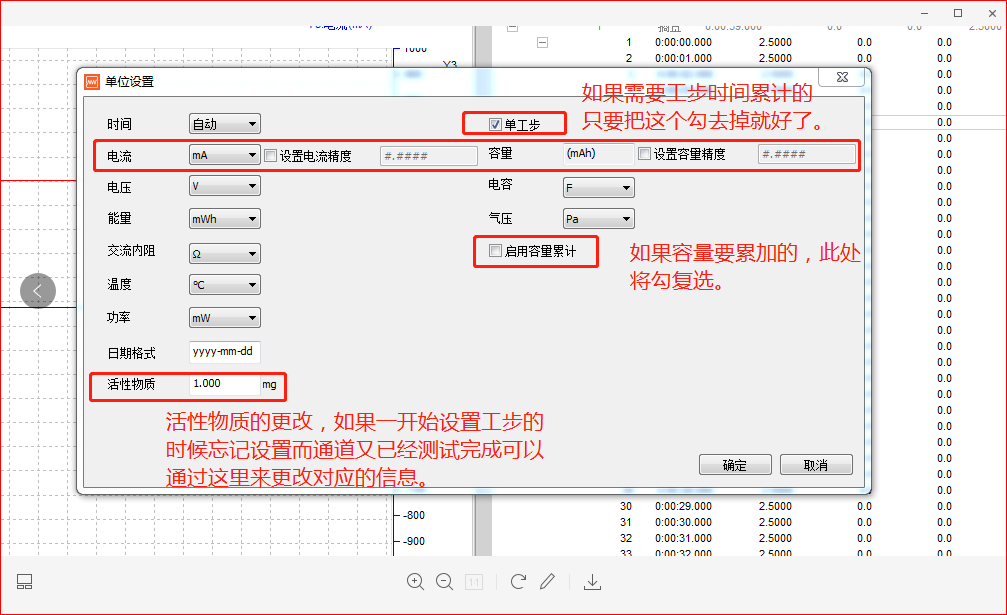This screenshot has width=1007, height=615.
Task: Go to previous image arrow
Action: point(38,291)
